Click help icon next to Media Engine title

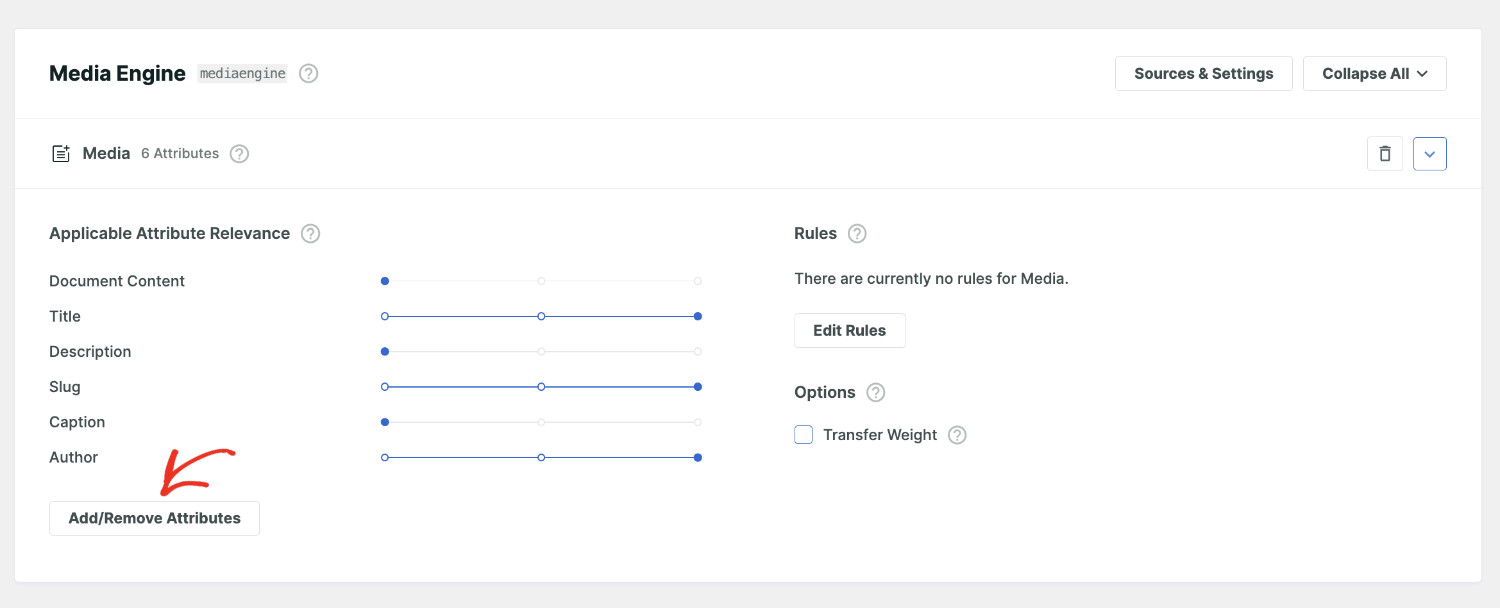(x=309, y=74)
